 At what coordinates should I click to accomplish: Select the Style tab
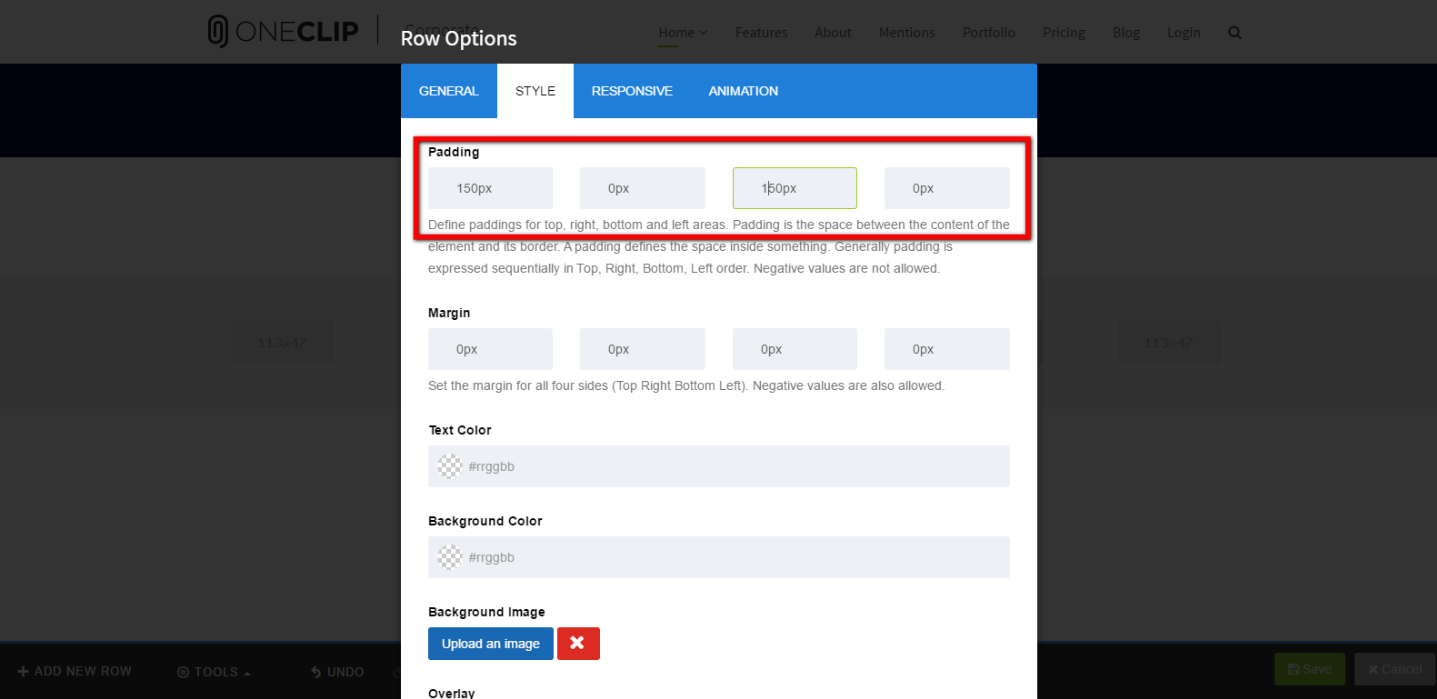click(535, 91)
